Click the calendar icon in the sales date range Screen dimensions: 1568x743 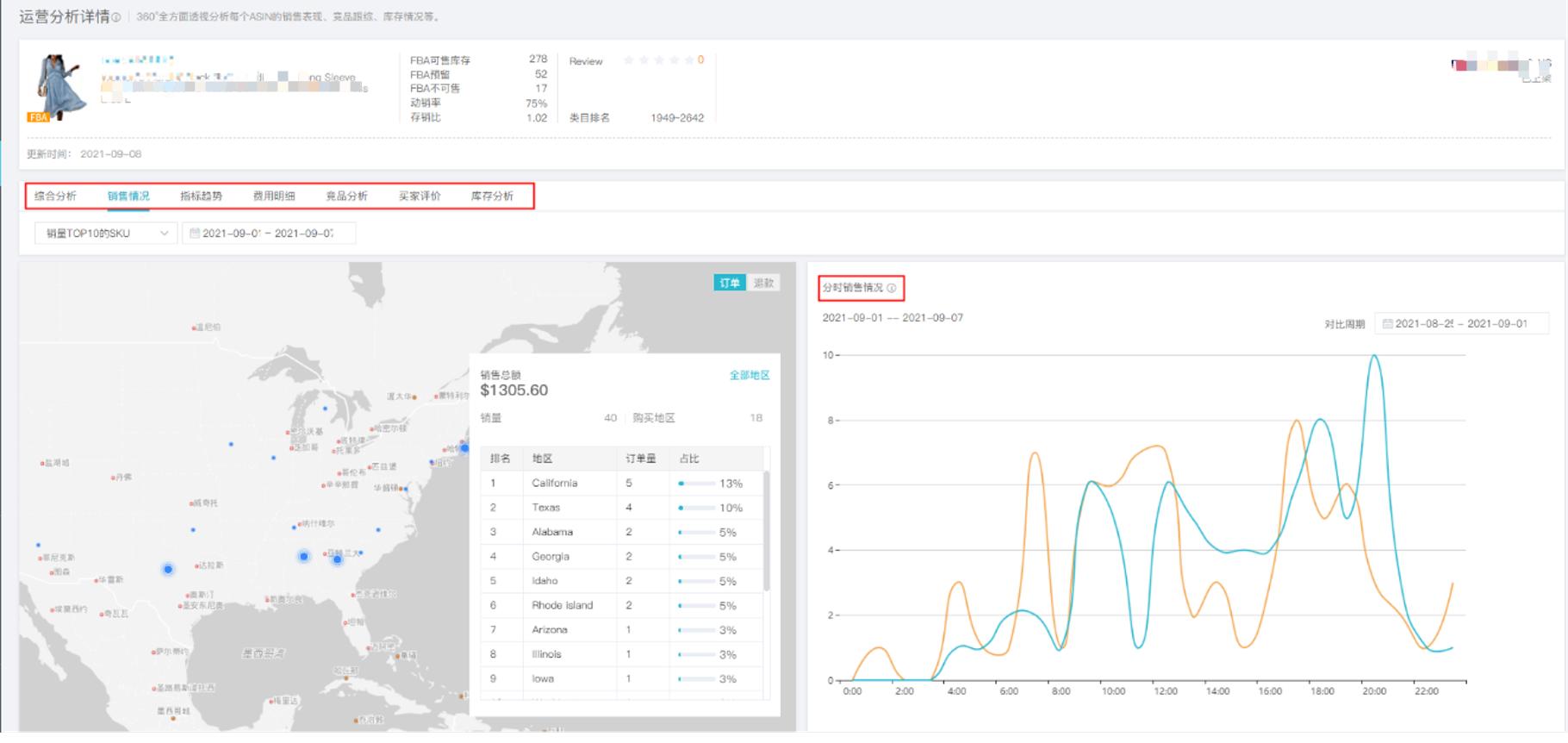pyautogui.click(x=195, y=234)
